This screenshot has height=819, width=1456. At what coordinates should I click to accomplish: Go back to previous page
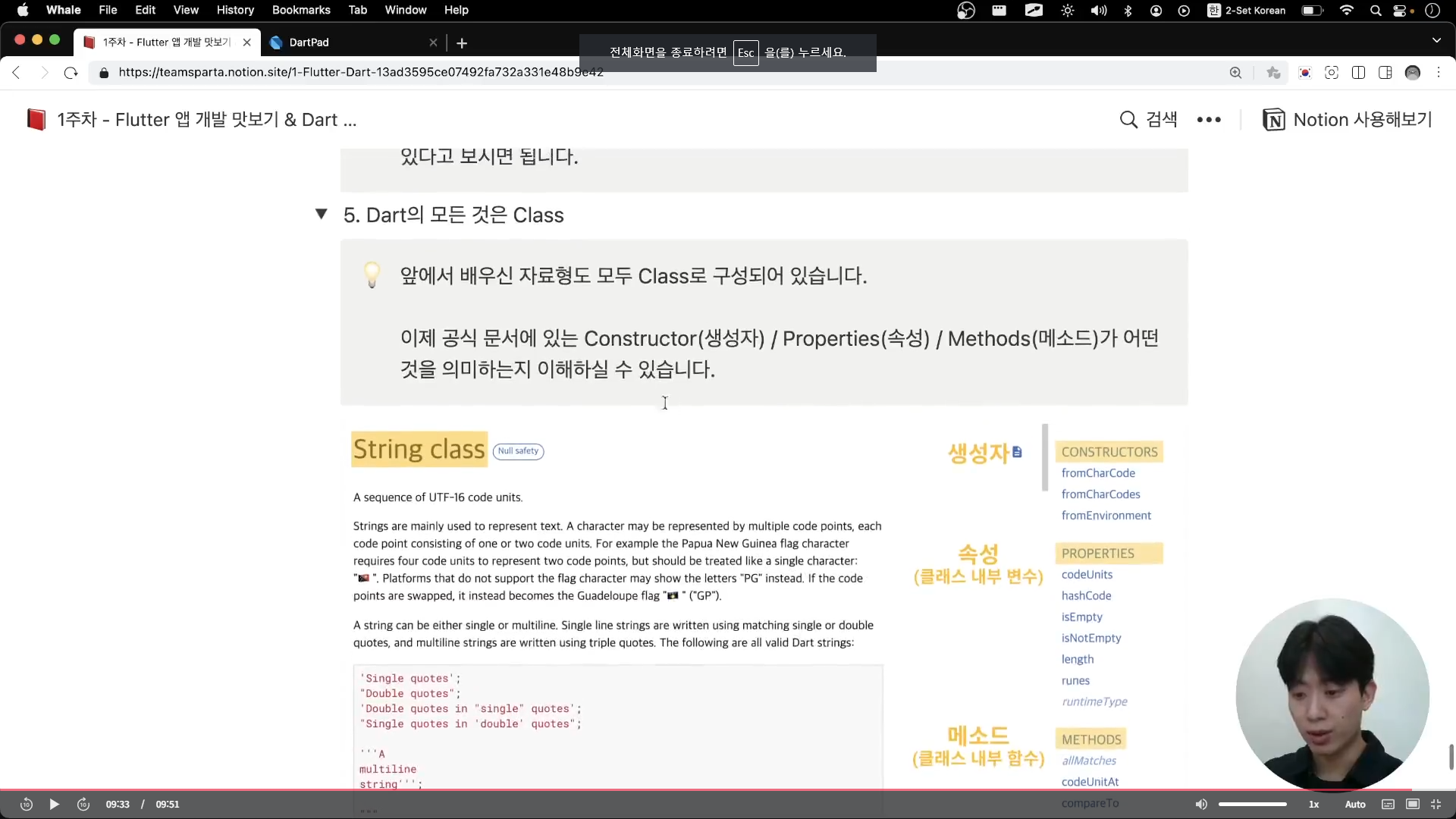(17, 73)
